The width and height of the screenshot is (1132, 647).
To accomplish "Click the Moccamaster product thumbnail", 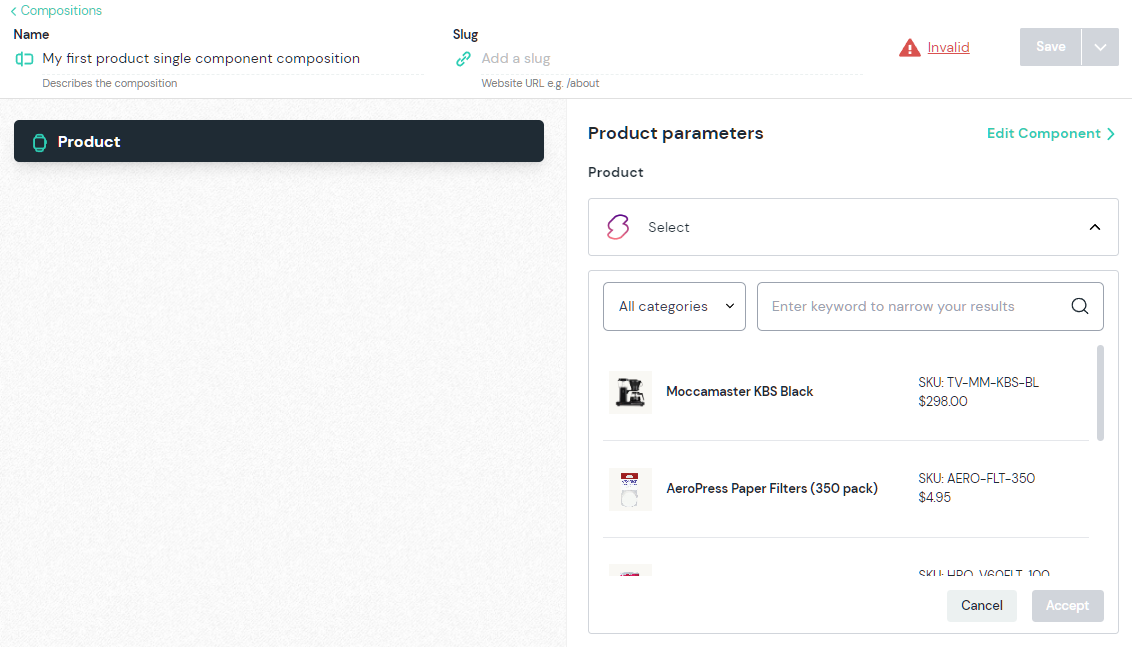I will point(630,392).
